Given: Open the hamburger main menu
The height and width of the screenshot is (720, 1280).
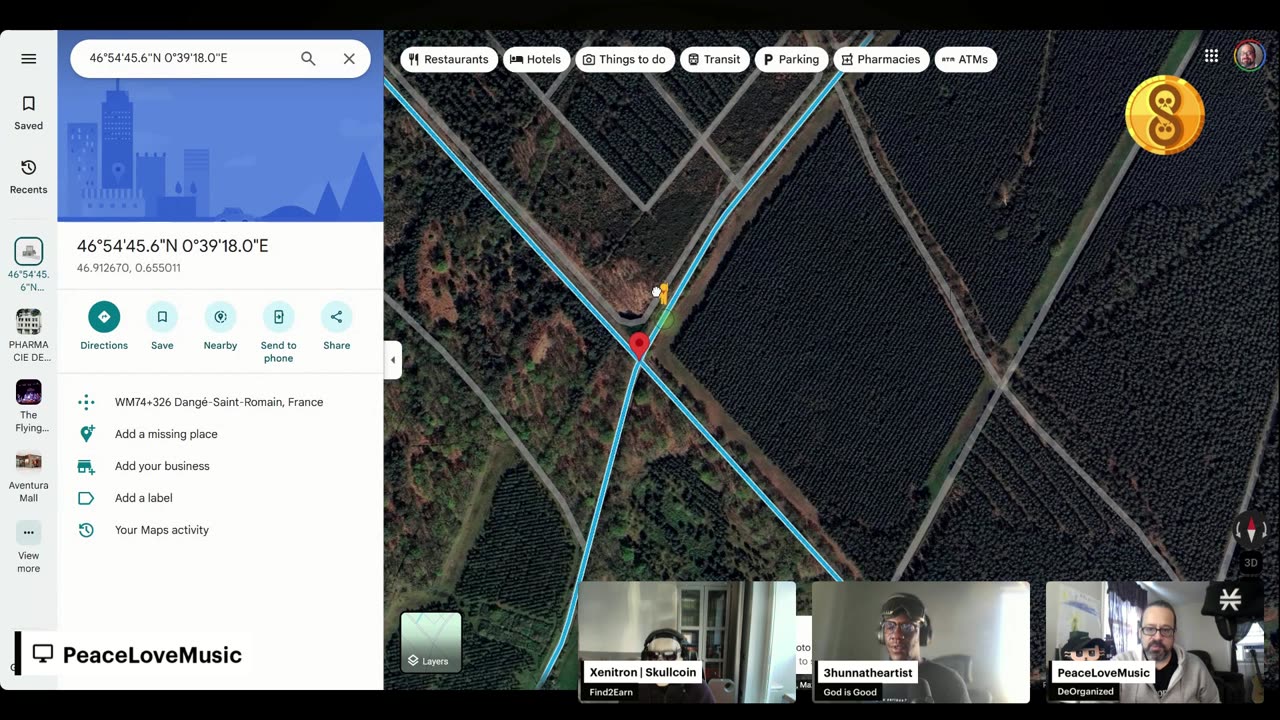Looking at the screenshot, I should coord(28,59).
